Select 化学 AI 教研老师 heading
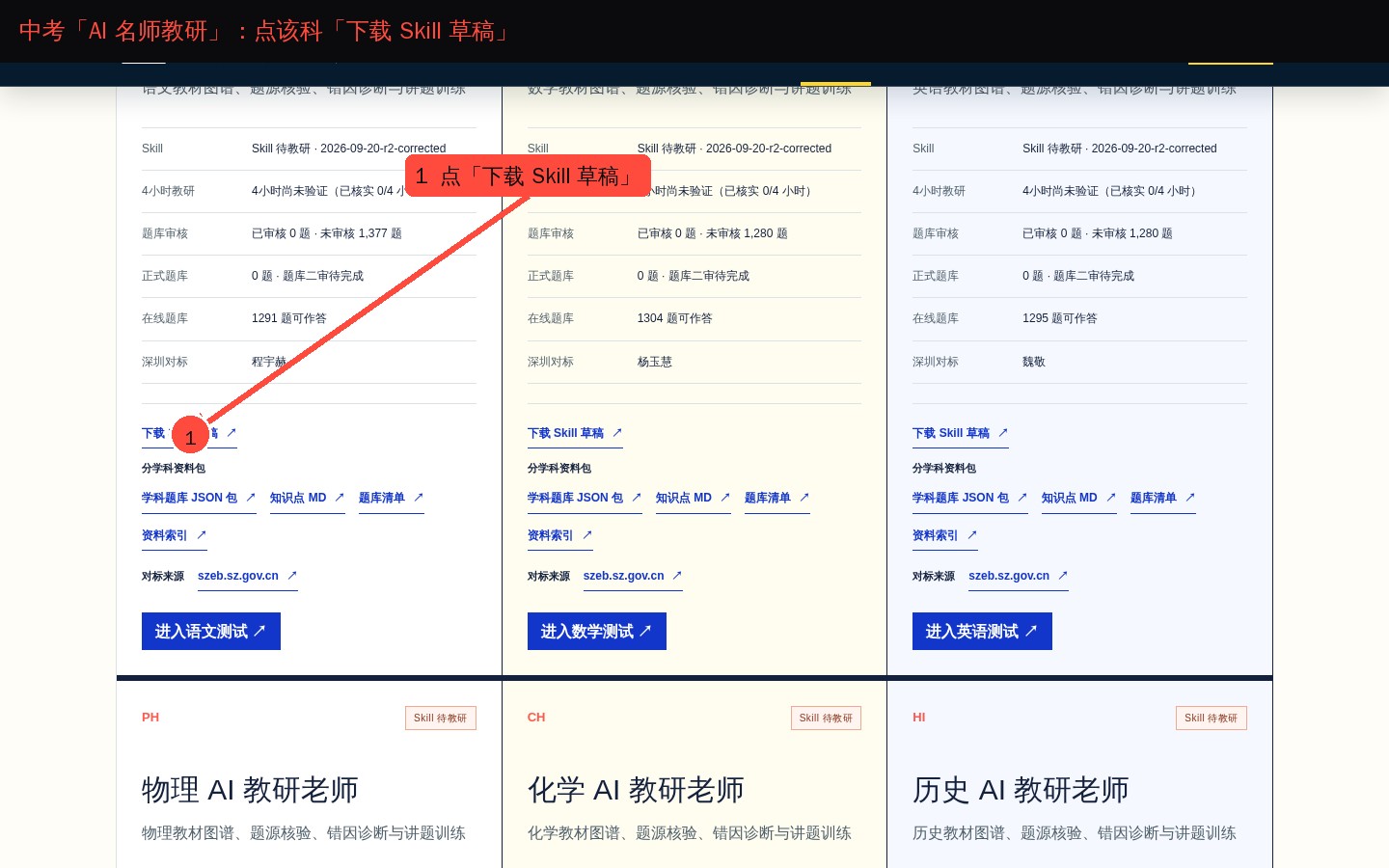This screenshot has height=868, width=1389. [x=636, y=790]
